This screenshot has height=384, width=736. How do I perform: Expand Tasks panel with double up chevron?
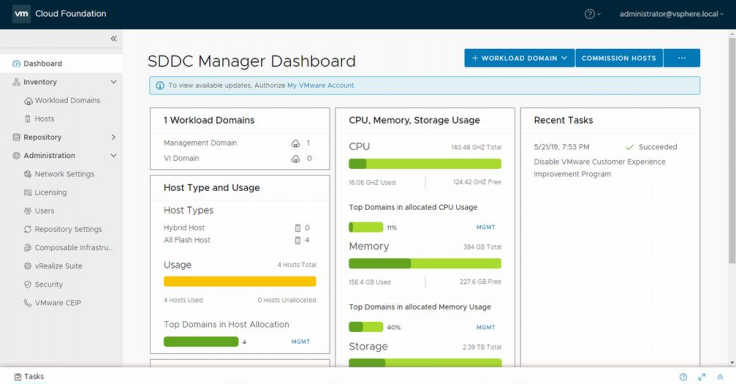point(720,377)
